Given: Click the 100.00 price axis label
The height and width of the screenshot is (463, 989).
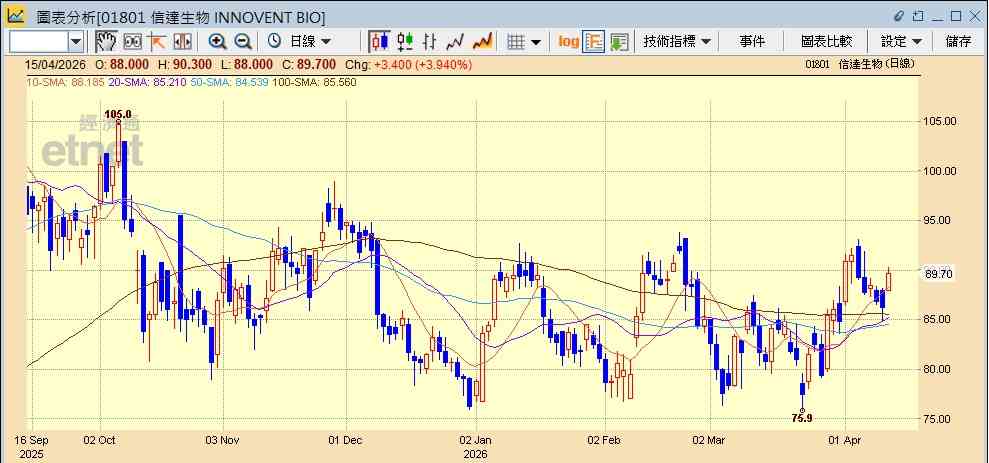Looking at the screenshot, I should [x=941, y=171].
